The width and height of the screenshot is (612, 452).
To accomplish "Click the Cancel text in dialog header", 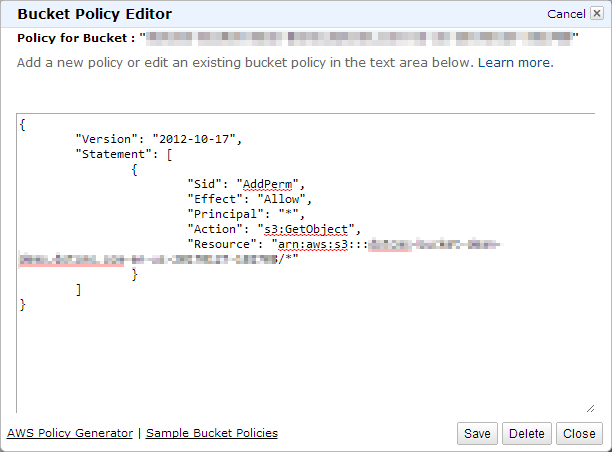I will coord(566,14).
